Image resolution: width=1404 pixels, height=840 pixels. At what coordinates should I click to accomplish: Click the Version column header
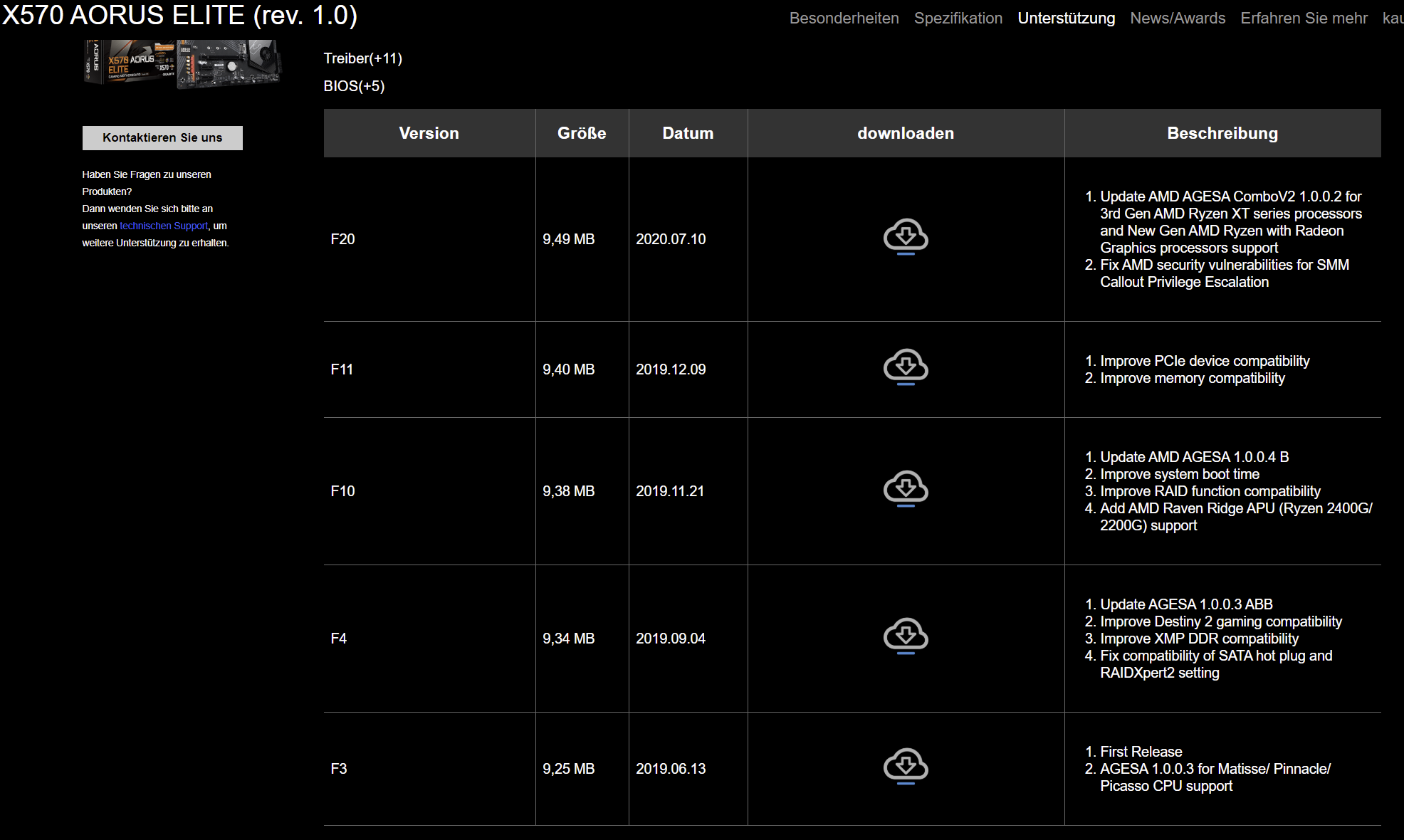[429, 133]
